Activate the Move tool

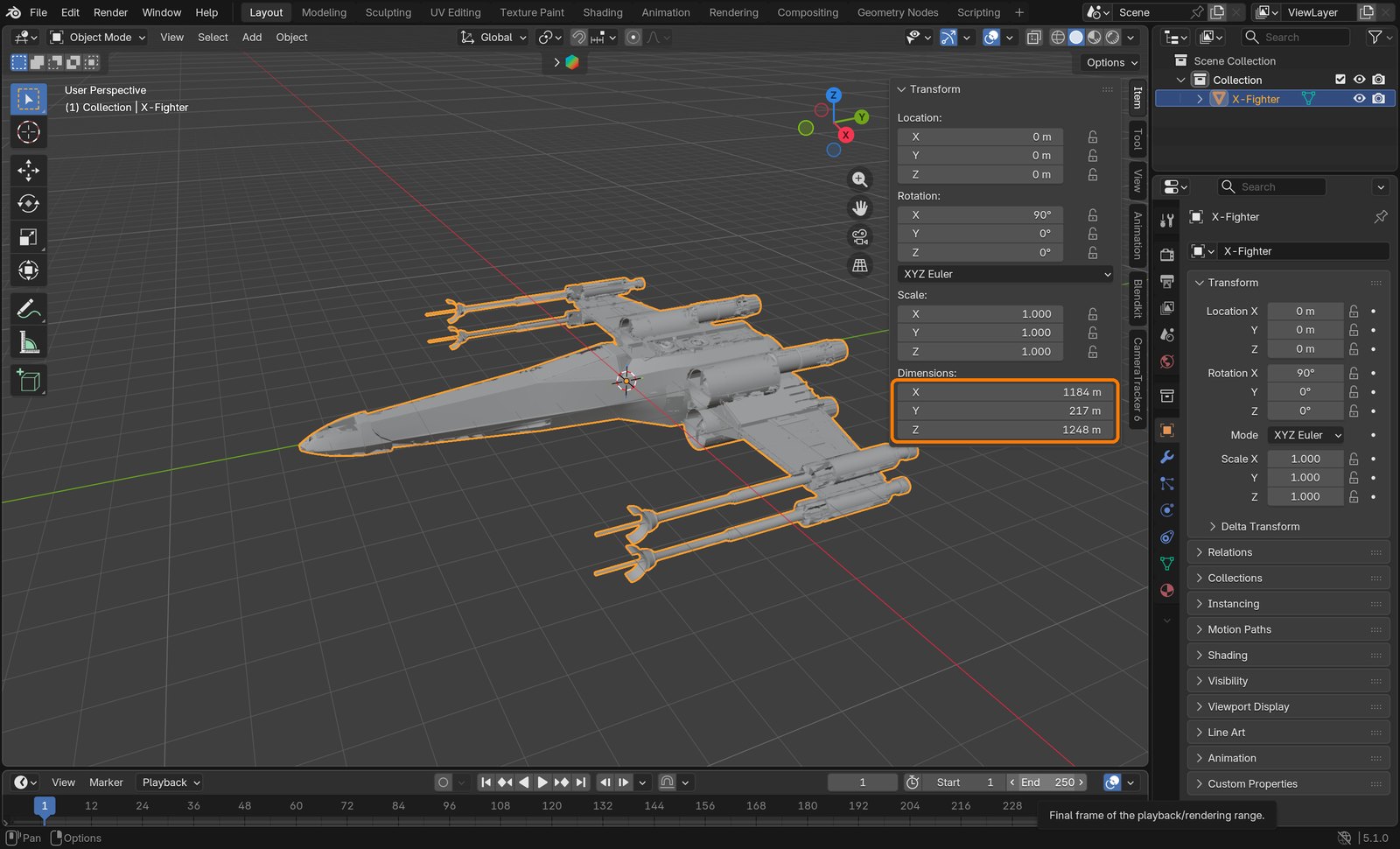pos(28,170)
